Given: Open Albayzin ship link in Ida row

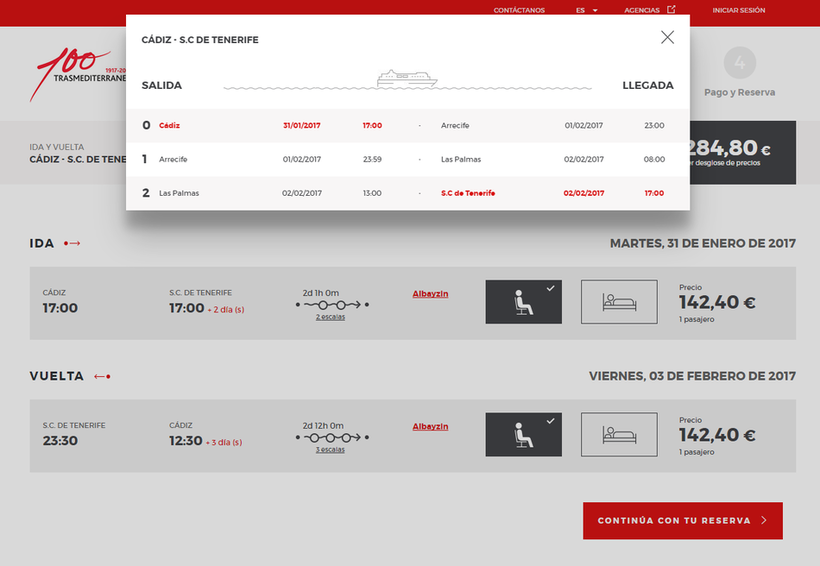Looking at the screenshot, I should click(x=430, y=294).
